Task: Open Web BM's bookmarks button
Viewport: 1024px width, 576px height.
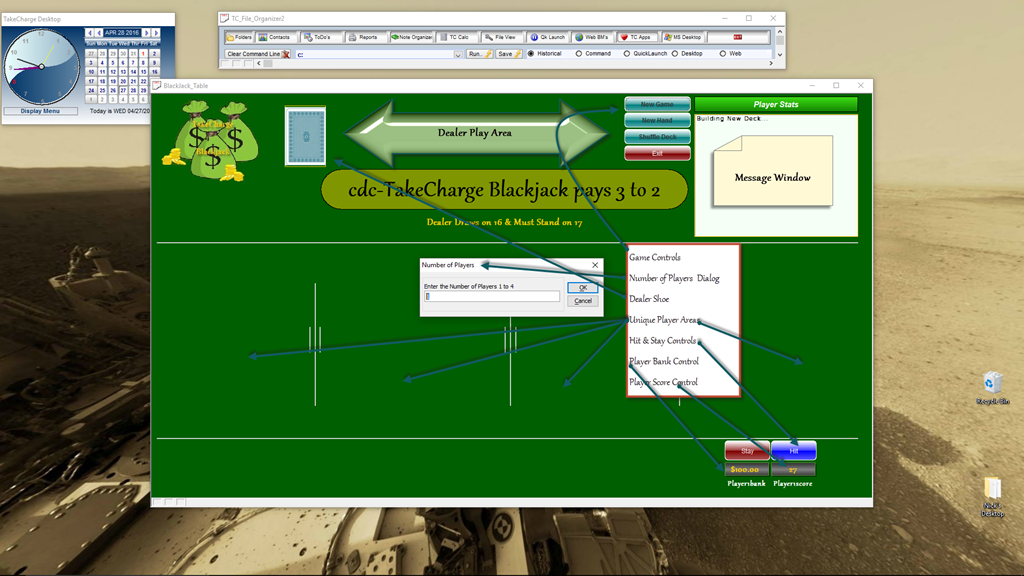Action: (591, 37)
